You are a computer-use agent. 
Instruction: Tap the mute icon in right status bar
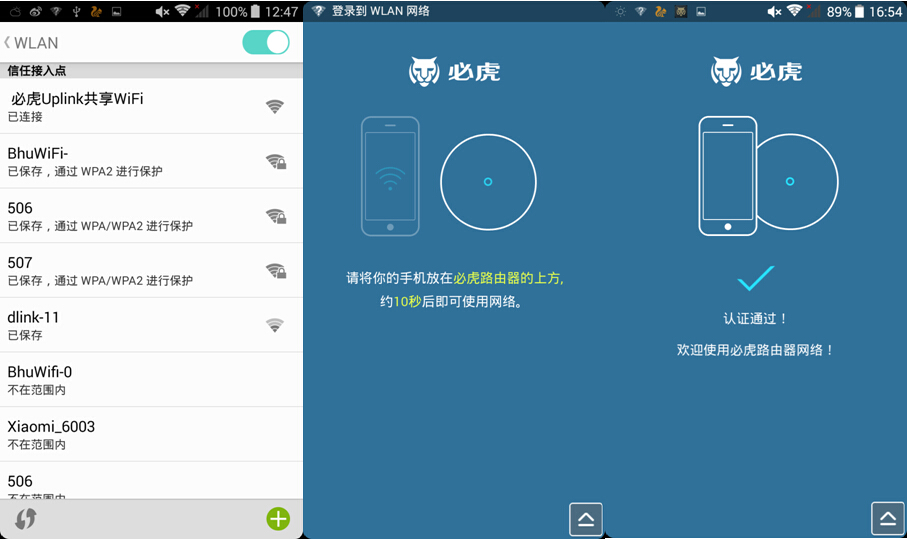(775, 12)
